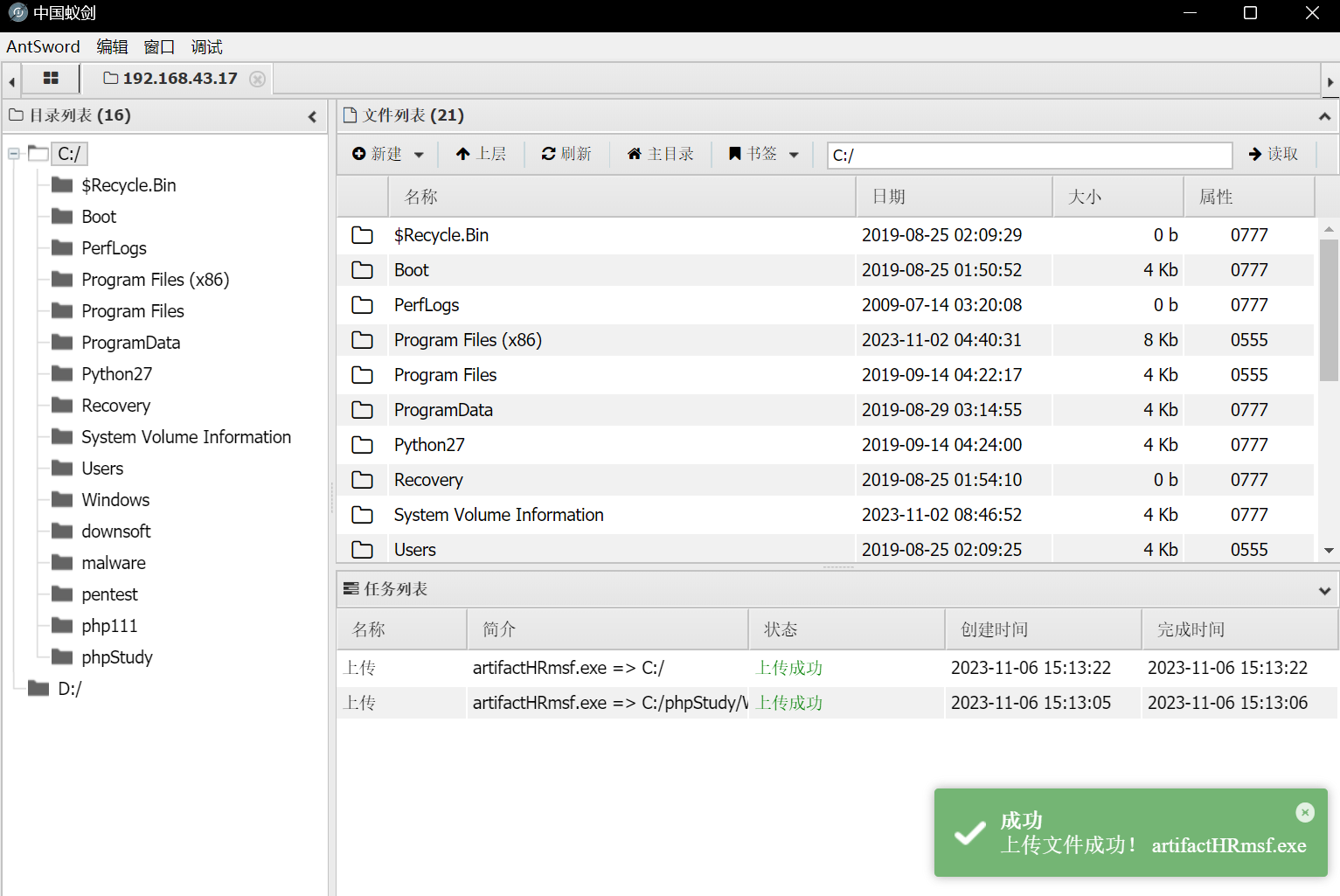Select Program Files (x86) icon in tree
The width and height of the screenshot is (1340, 896).
click(62, 279)
